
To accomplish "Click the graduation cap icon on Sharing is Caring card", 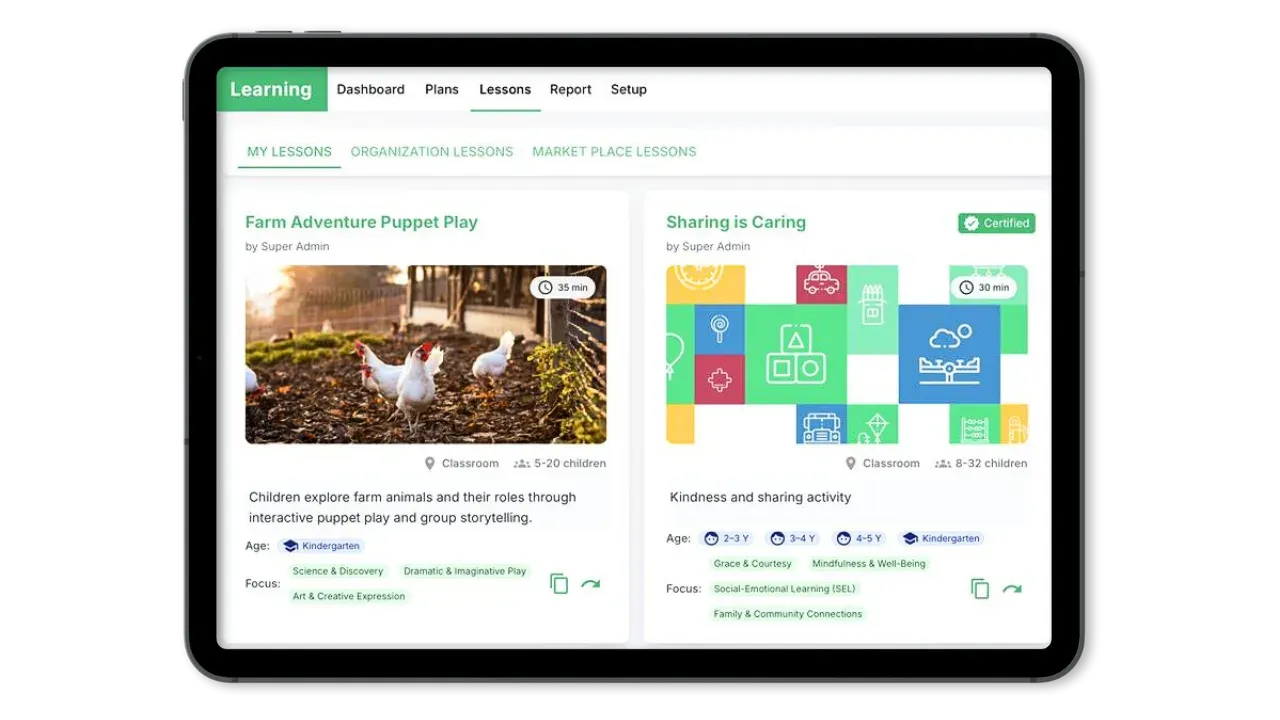I will (910, 538).
